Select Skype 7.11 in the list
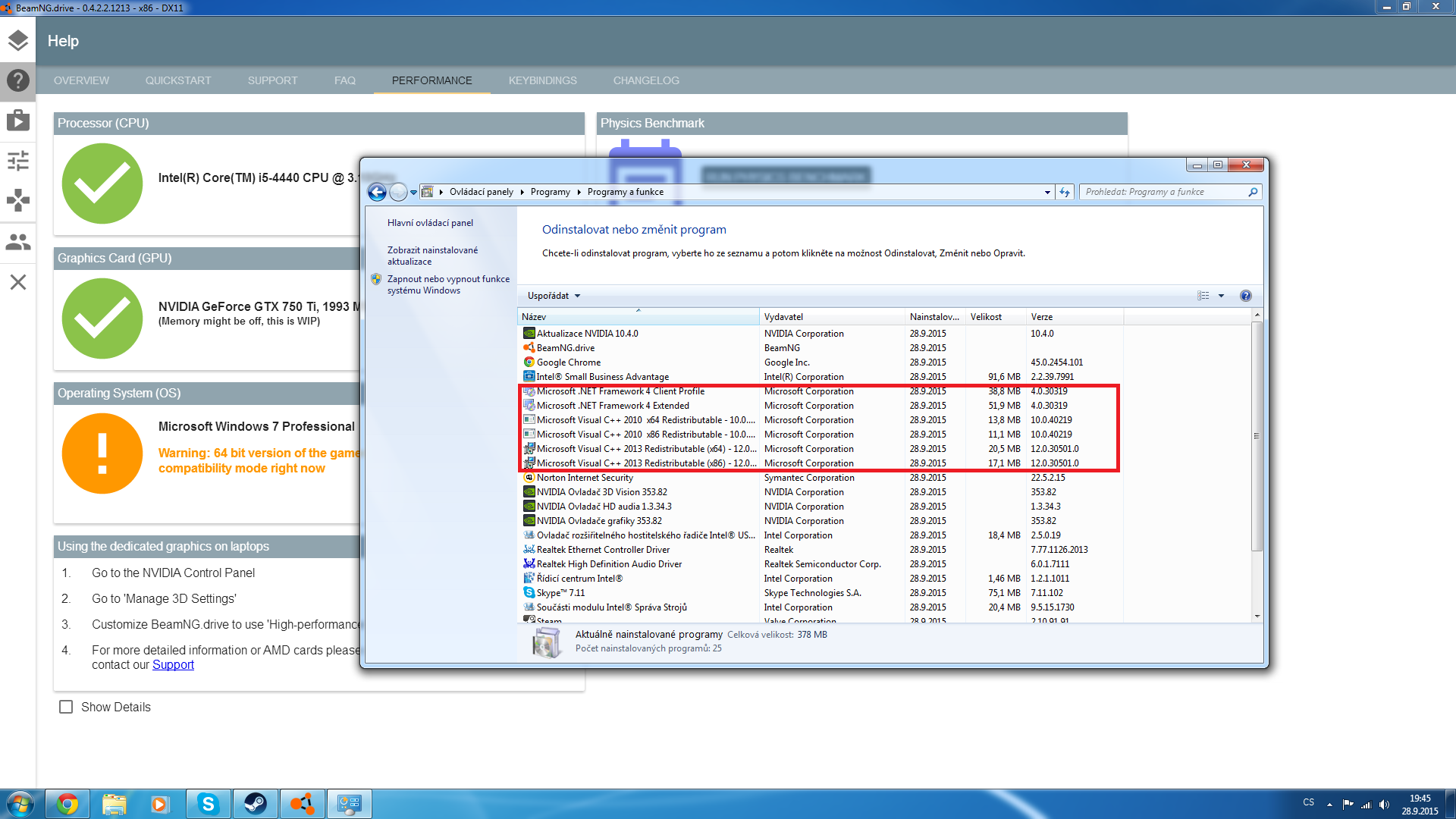Viewport: 1456px width, 819px height. (821, 593)
